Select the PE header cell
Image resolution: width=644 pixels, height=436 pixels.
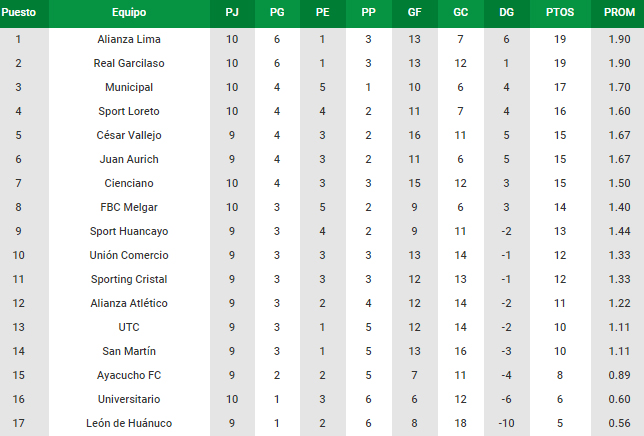click(x=322, y=12)
